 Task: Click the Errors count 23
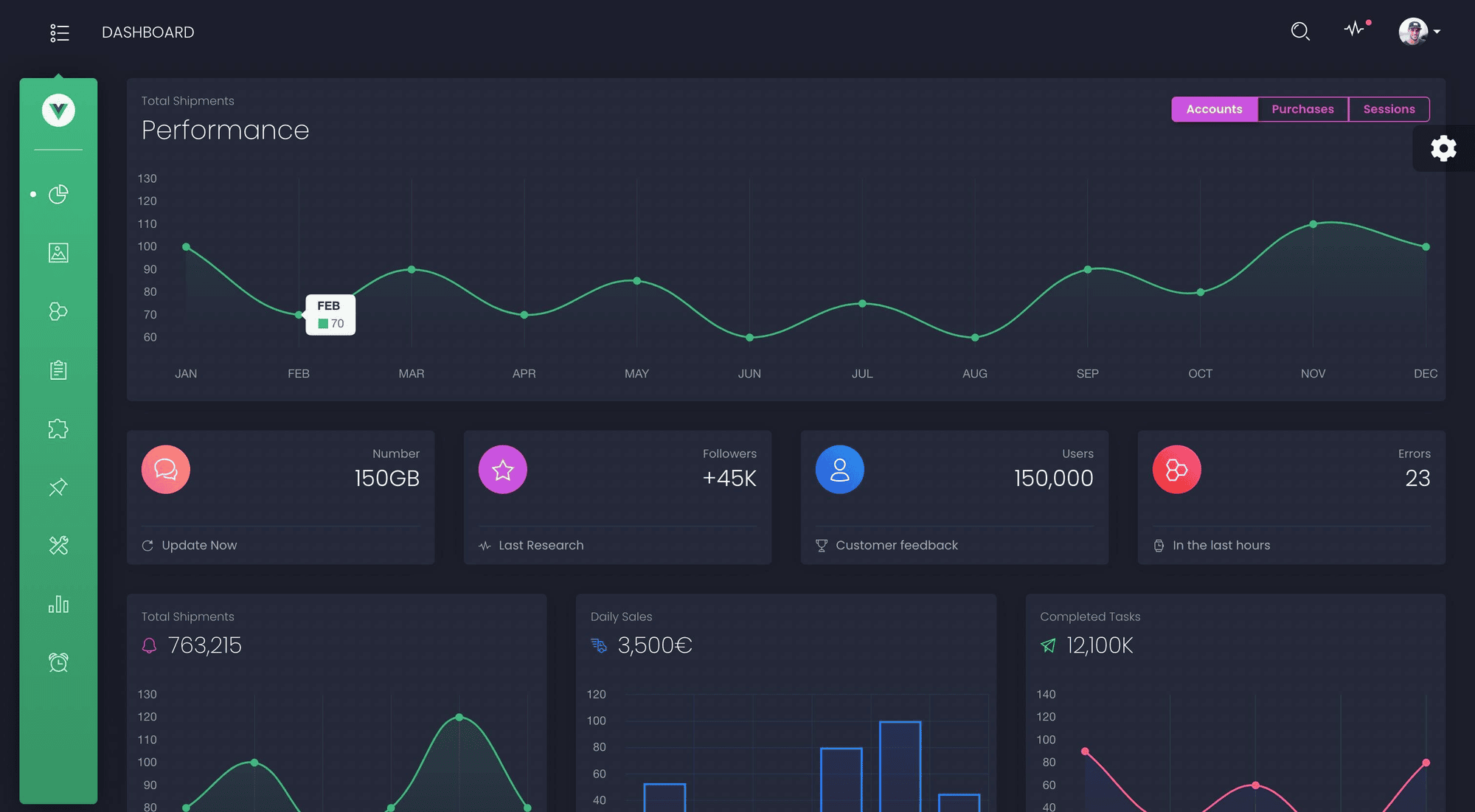1417,479
